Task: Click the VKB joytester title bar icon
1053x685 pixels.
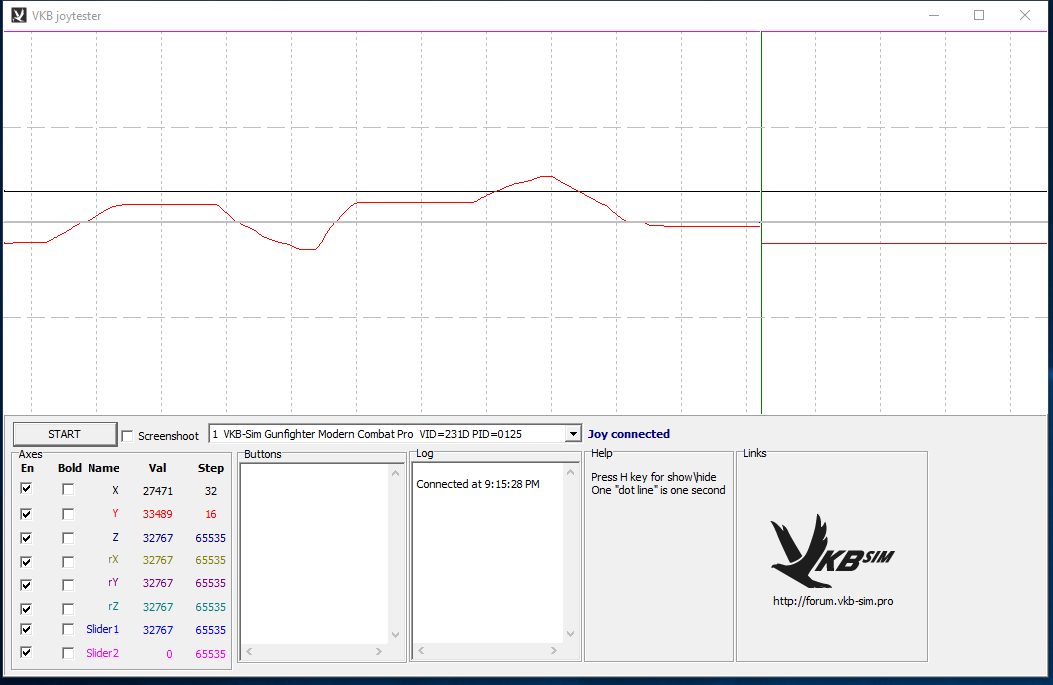Action: pos(18,15)
